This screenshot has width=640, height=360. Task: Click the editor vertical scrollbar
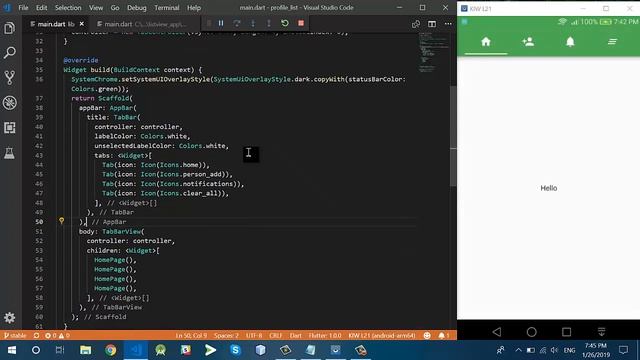click(x=453, y=136)
